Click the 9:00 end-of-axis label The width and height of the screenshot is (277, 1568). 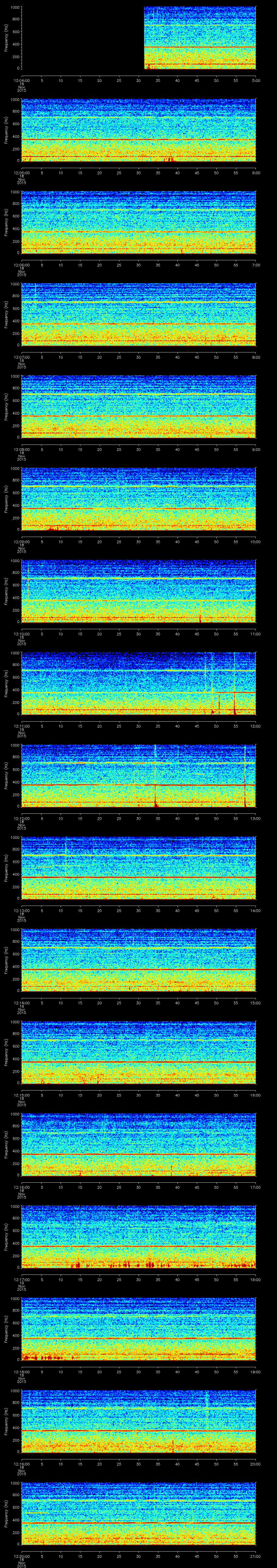click(256, 449)
